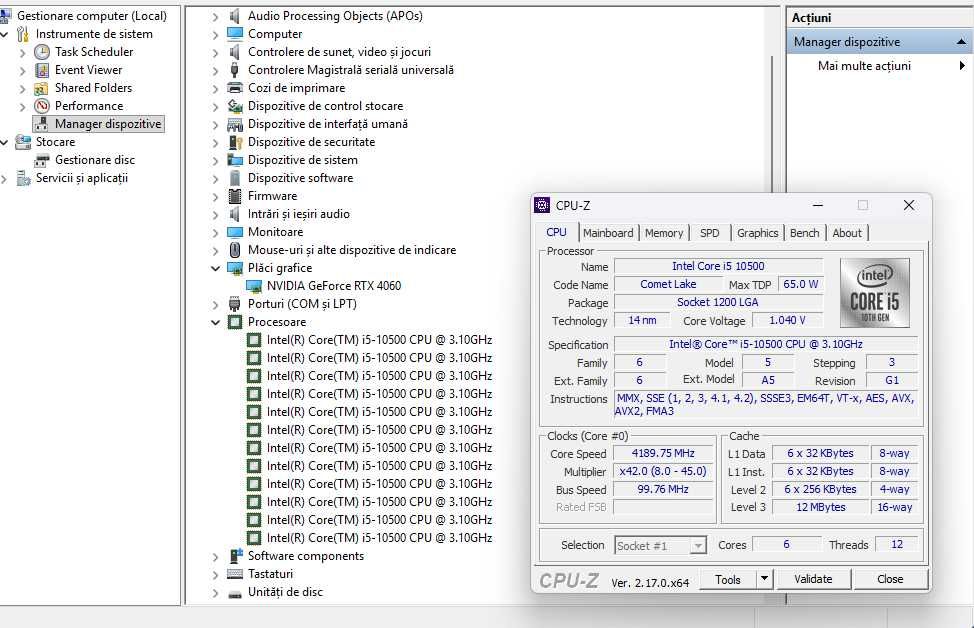Click the NVIDIA GeForce RTX 4060 adapter icon
The image size is (974, 628).
click(x=254, y=286)
